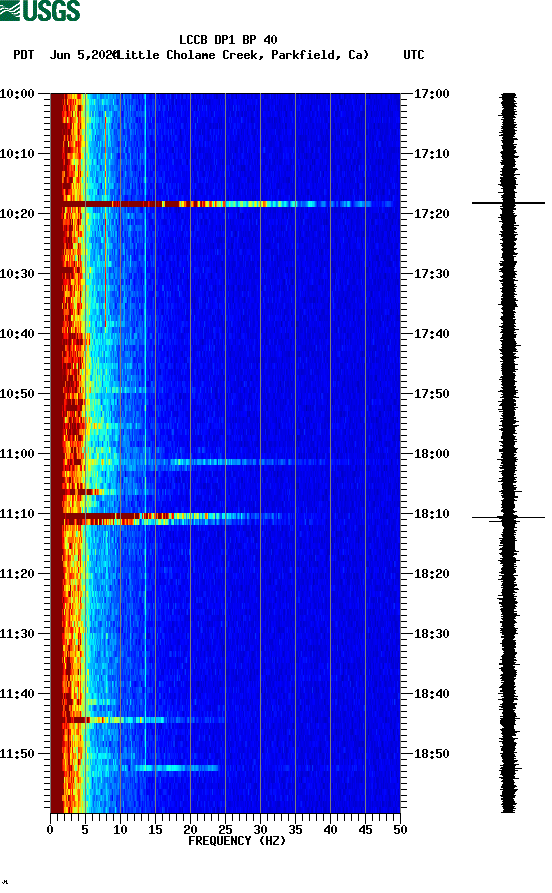Click the 'PDT' timezone label

(x=23, y=55)
